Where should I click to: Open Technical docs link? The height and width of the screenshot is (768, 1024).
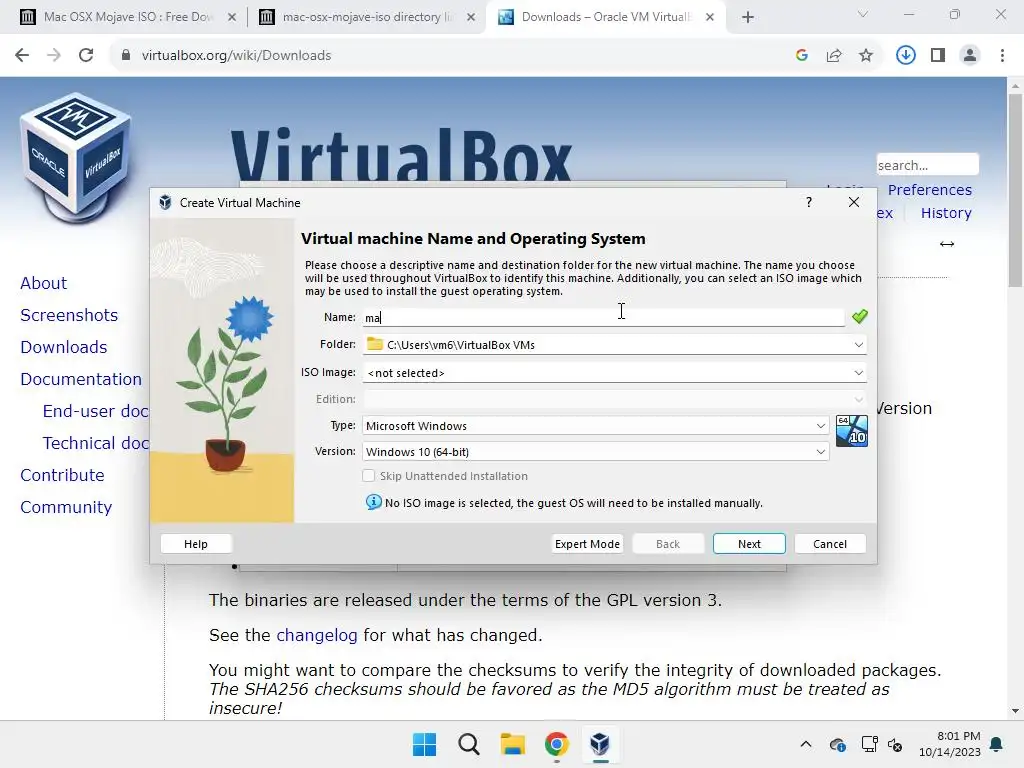(96, 443)
